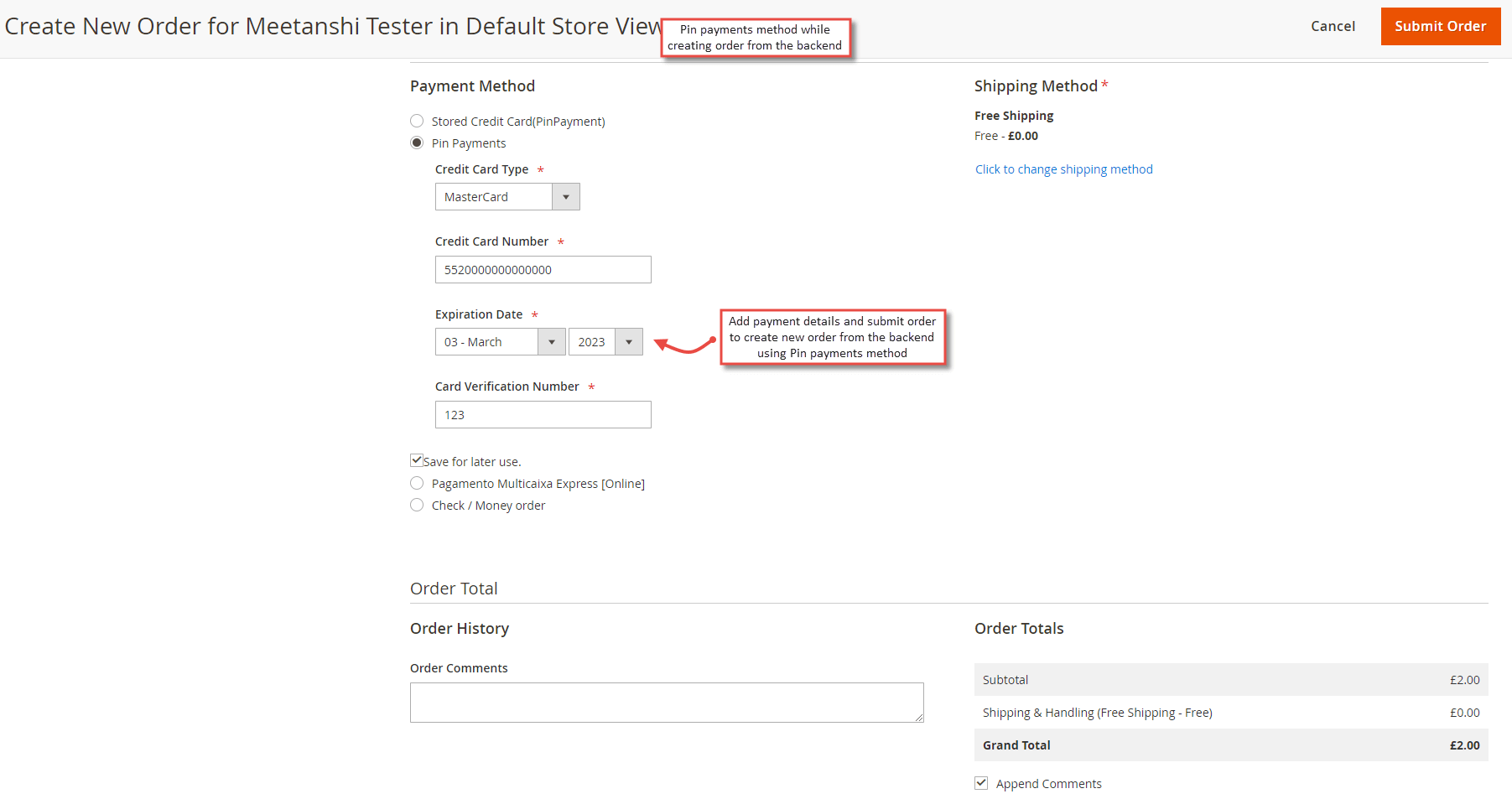Select Stored Credit Card(PinPayment) radio option
Screen dimensions: 1512x799
(x=417, y=122)
